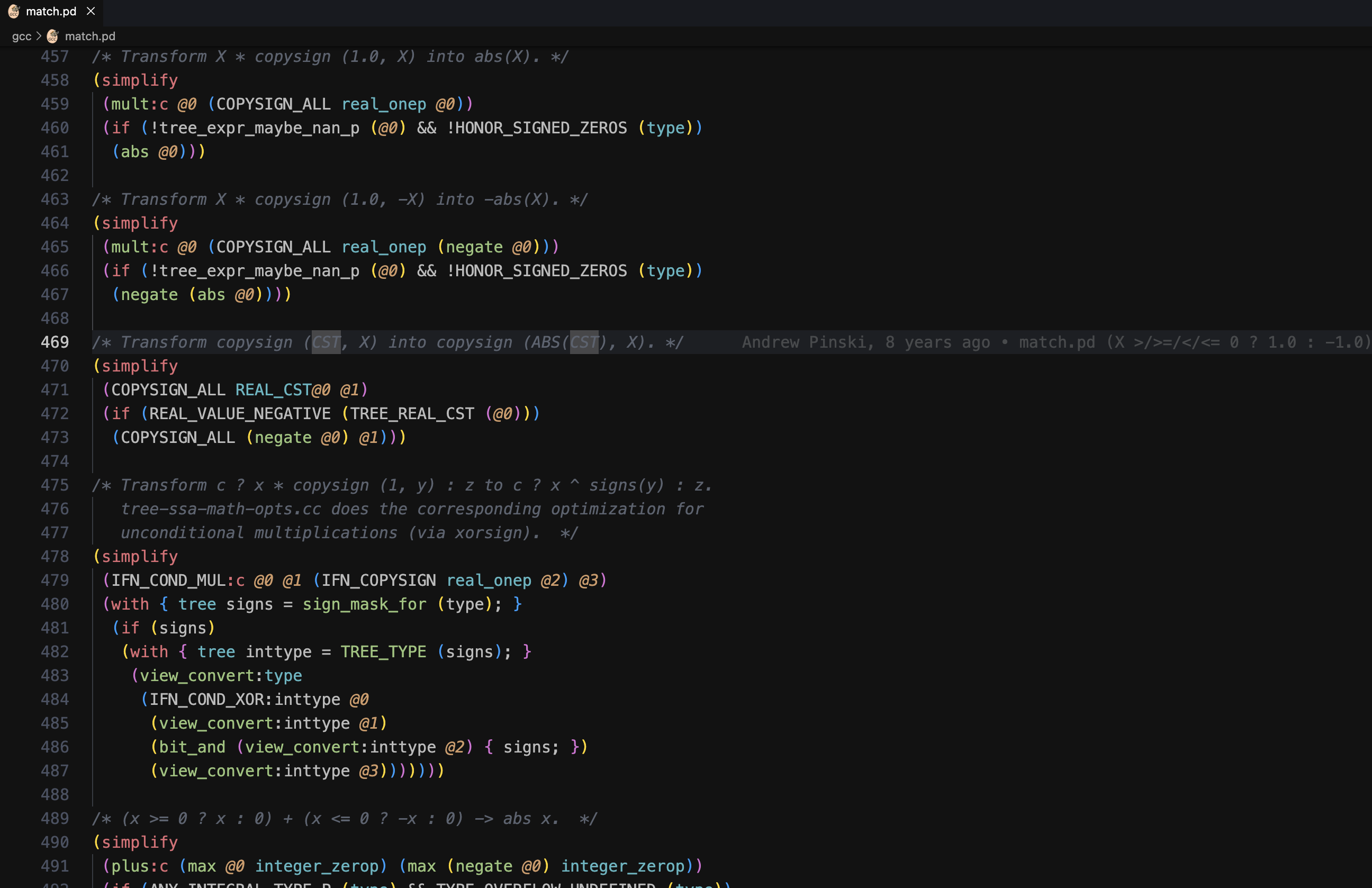Click line number 489 in gutter
The height and width of the screenshot is (888, 1372).
[x=55, y=819]
